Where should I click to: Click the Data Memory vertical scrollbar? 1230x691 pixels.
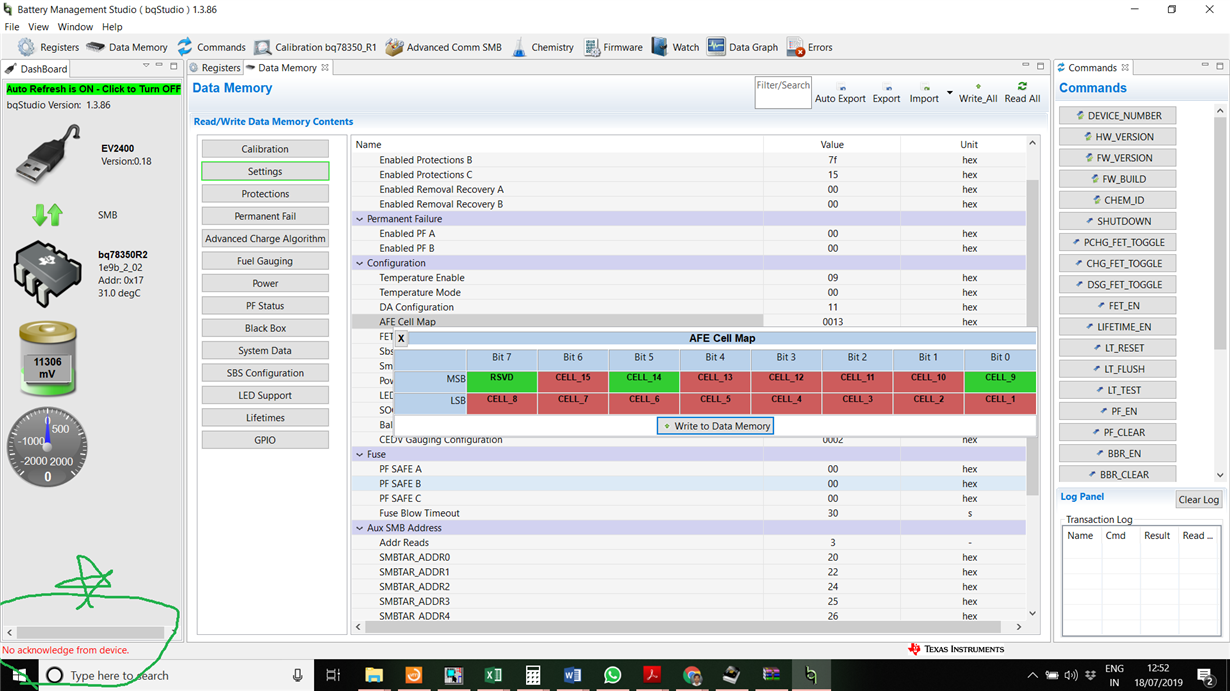tap(1032, 335)
